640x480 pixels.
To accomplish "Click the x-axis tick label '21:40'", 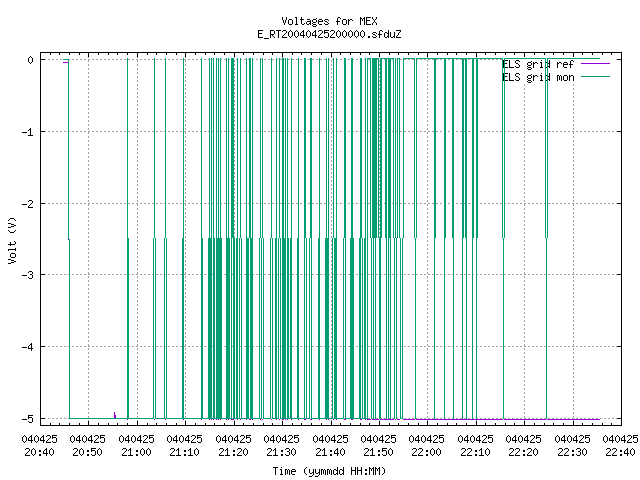I will 330,452.
